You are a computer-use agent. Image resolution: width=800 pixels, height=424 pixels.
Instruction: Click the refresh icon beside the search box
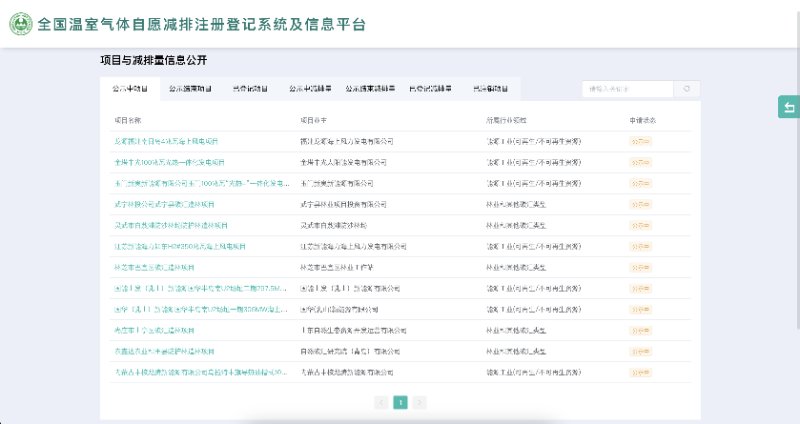(x=687, y=89)
